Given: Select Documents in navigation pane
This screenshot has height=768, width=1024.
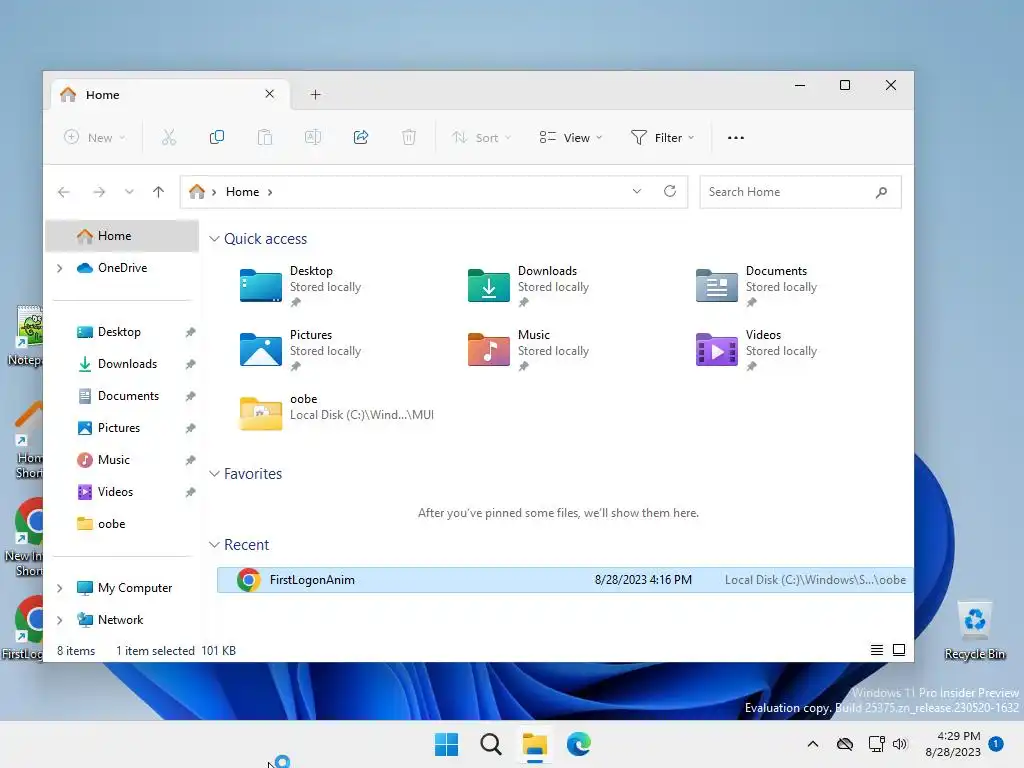Looking at the screenshot, I should pos(122,396).
